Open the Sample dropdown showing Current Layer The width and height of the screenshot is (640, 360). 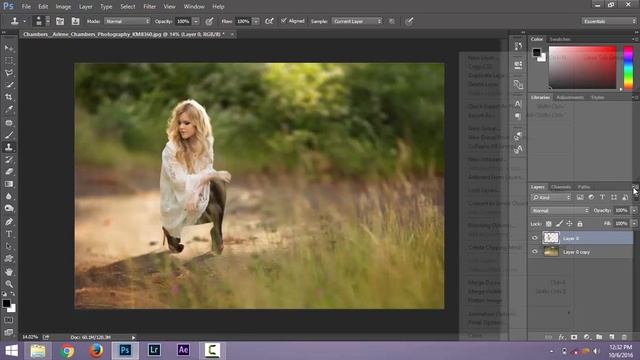(357, 21)
